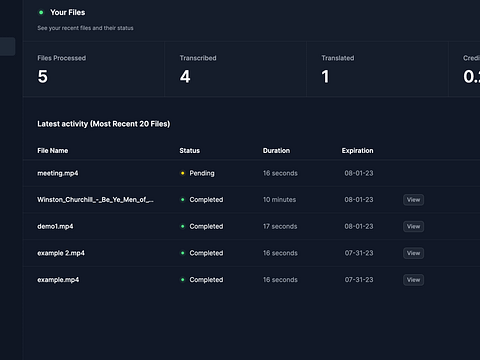
Task: Click the demo1.mp4 file name
Action: (55, 226)
